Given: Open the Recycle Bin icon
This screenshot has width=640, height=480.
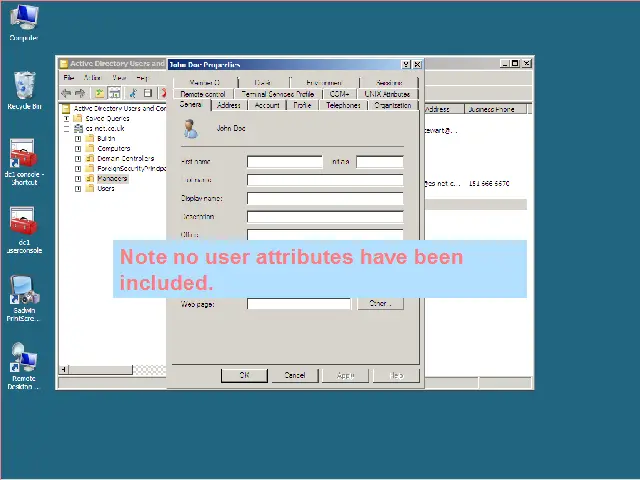Looking at the screenshot, I should [24, 85].
